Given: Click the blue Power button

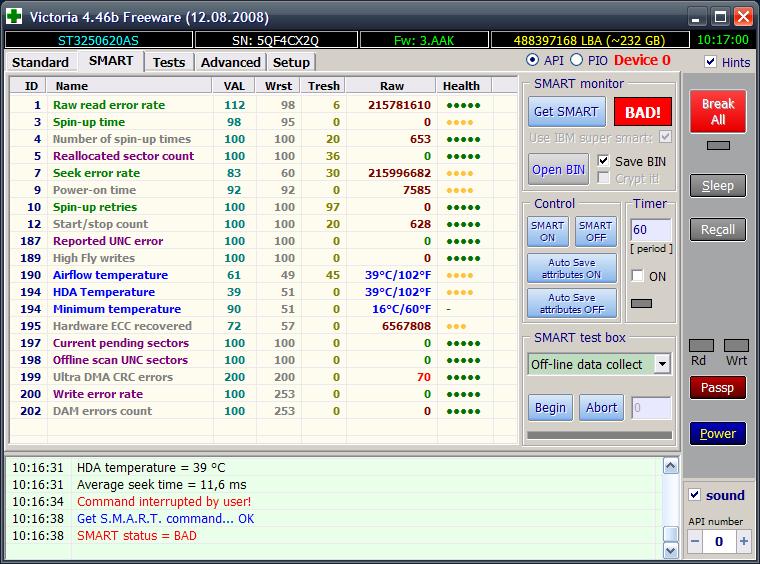Looking at the screenshot, I should (x=717, y=434).
